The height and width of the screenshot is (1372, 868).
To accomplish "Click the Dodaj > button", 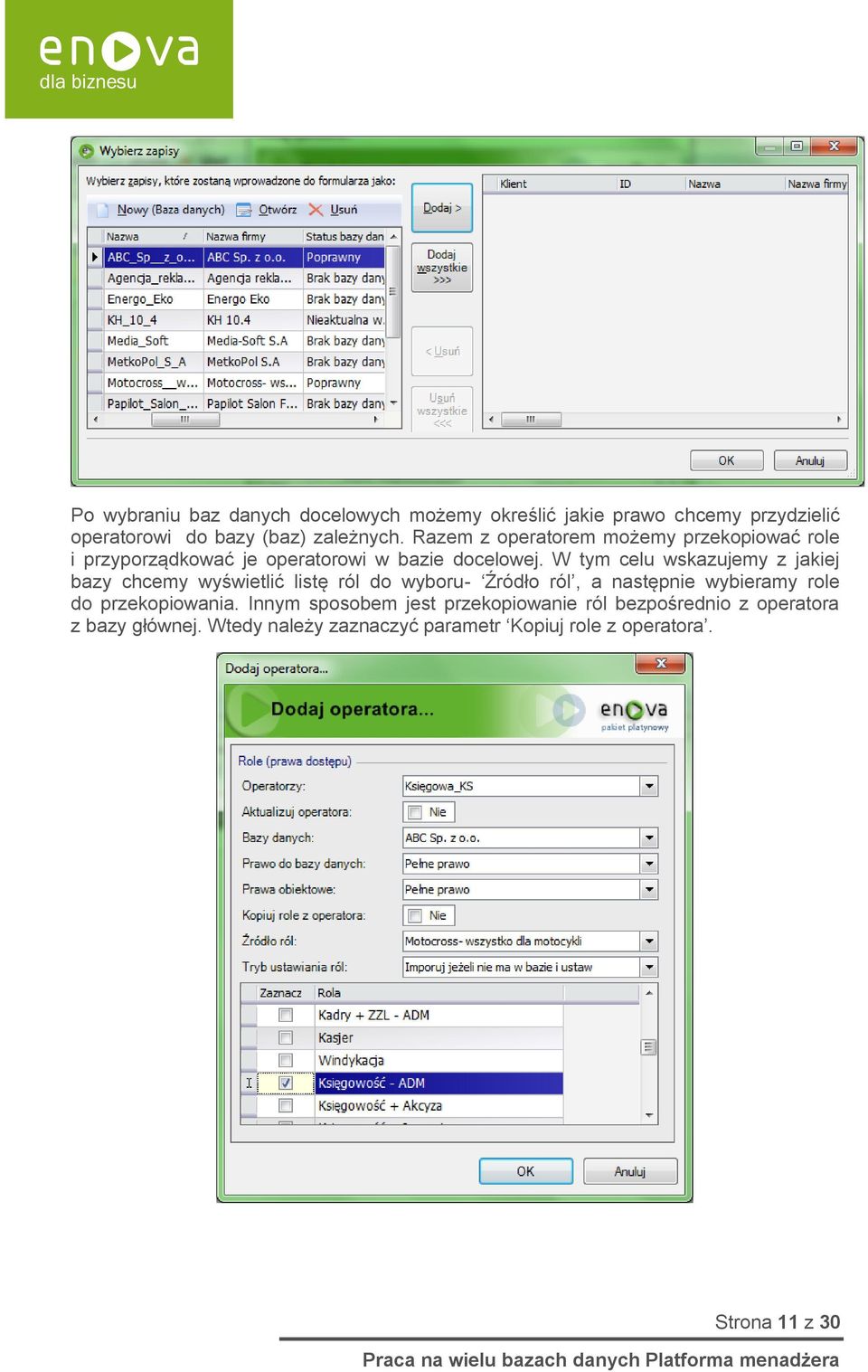I will (442, 208).
